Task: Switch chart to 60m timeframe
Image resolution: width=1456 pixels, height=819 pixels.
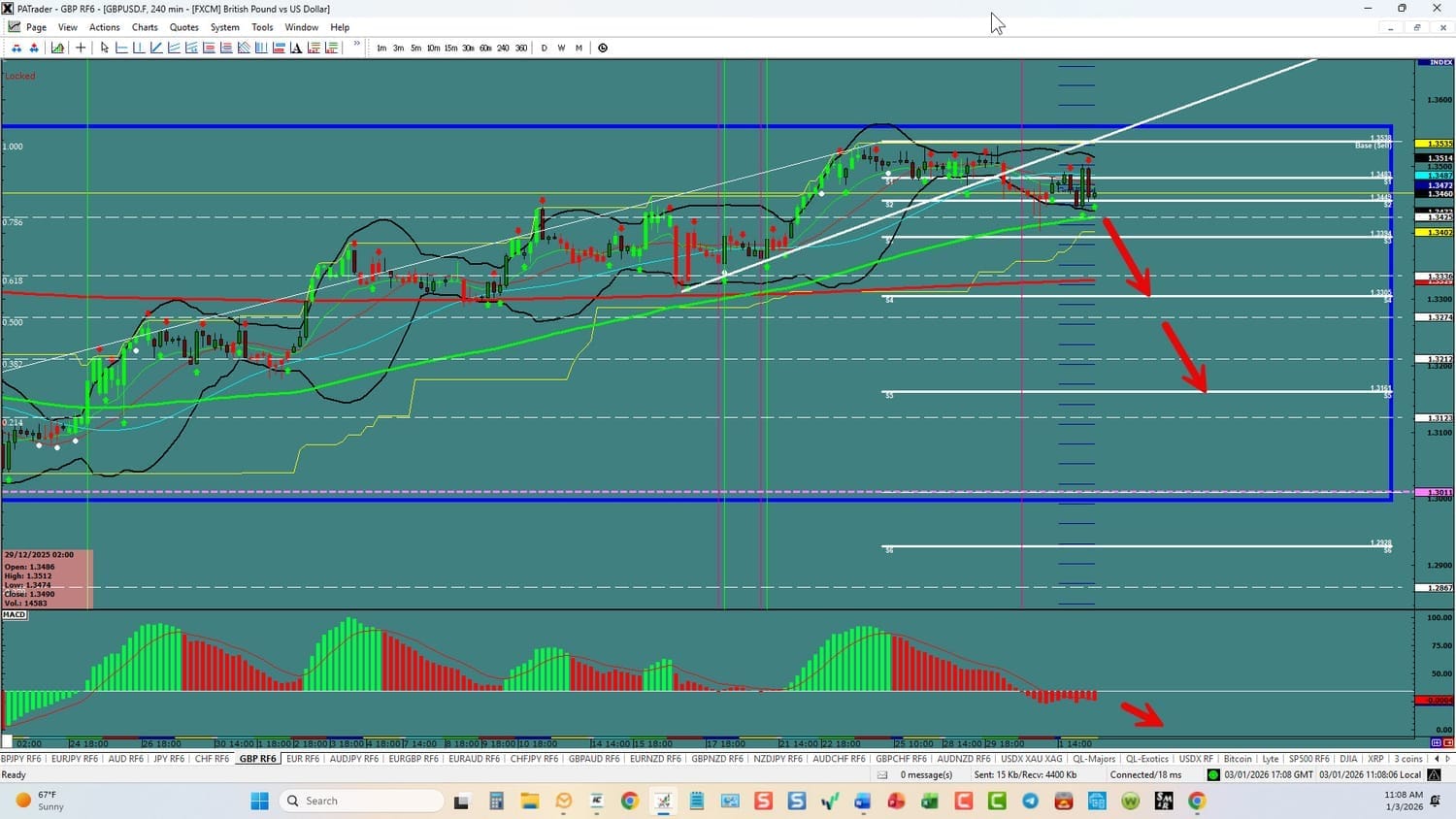Action: pyautogui.click(x=485, y=48)
